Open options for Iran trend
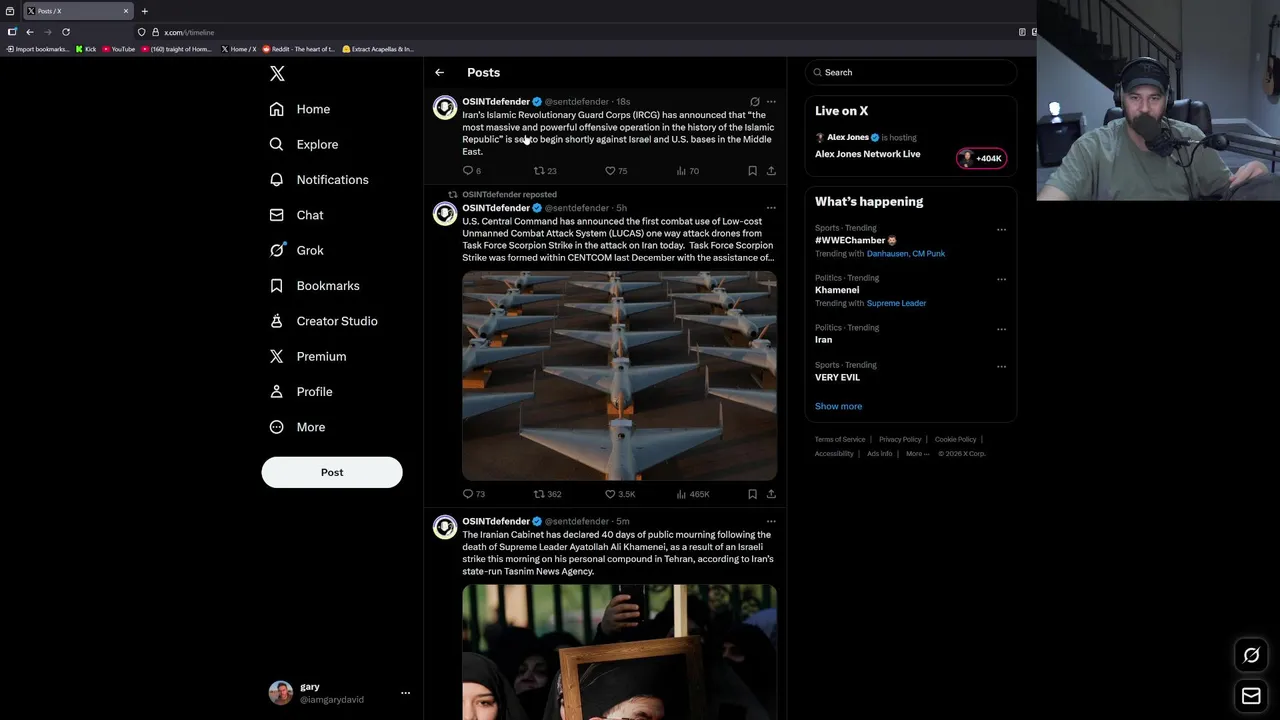 click(x=1001, y=329)
